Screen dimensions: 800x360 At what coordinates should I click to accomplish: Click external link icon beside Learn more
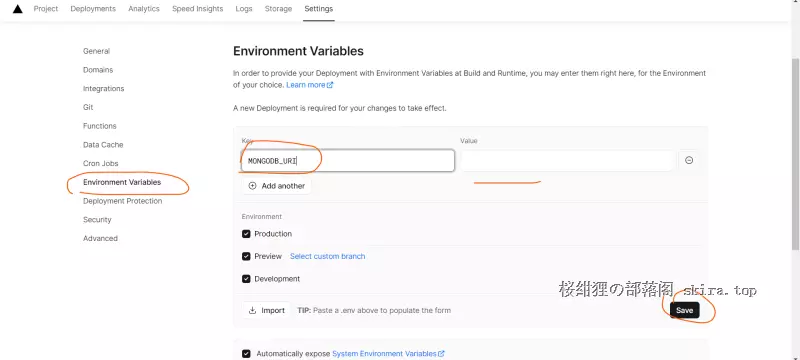[330, 85]
